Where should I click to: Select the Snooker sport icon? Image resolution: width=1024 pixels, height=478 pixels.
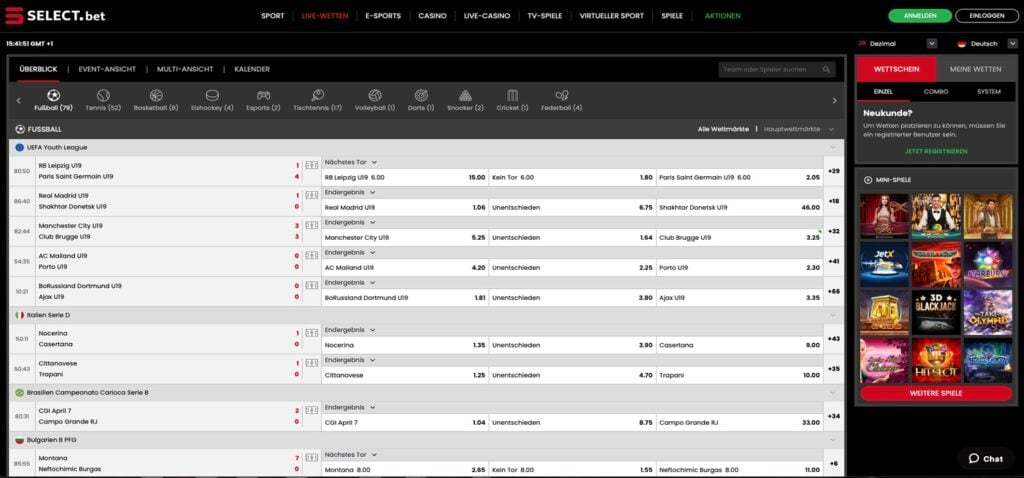point(465,95)
